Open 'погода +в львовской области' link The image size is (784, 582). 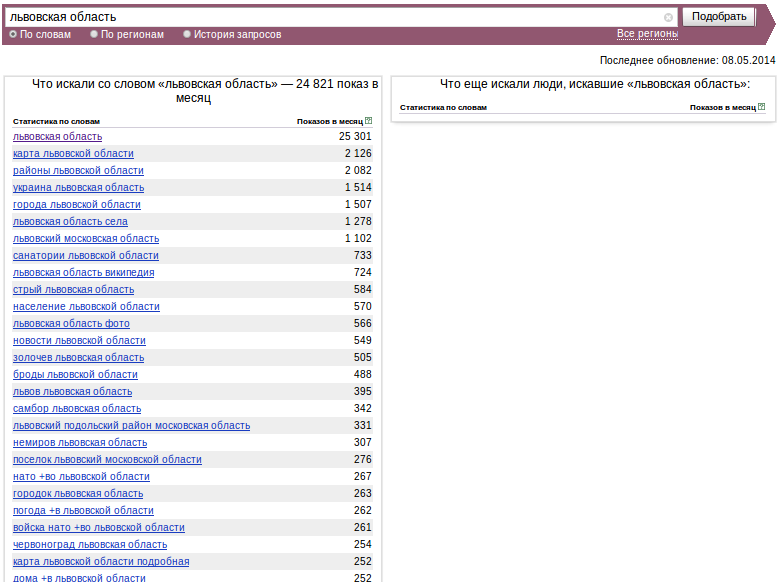coord(84,510)
